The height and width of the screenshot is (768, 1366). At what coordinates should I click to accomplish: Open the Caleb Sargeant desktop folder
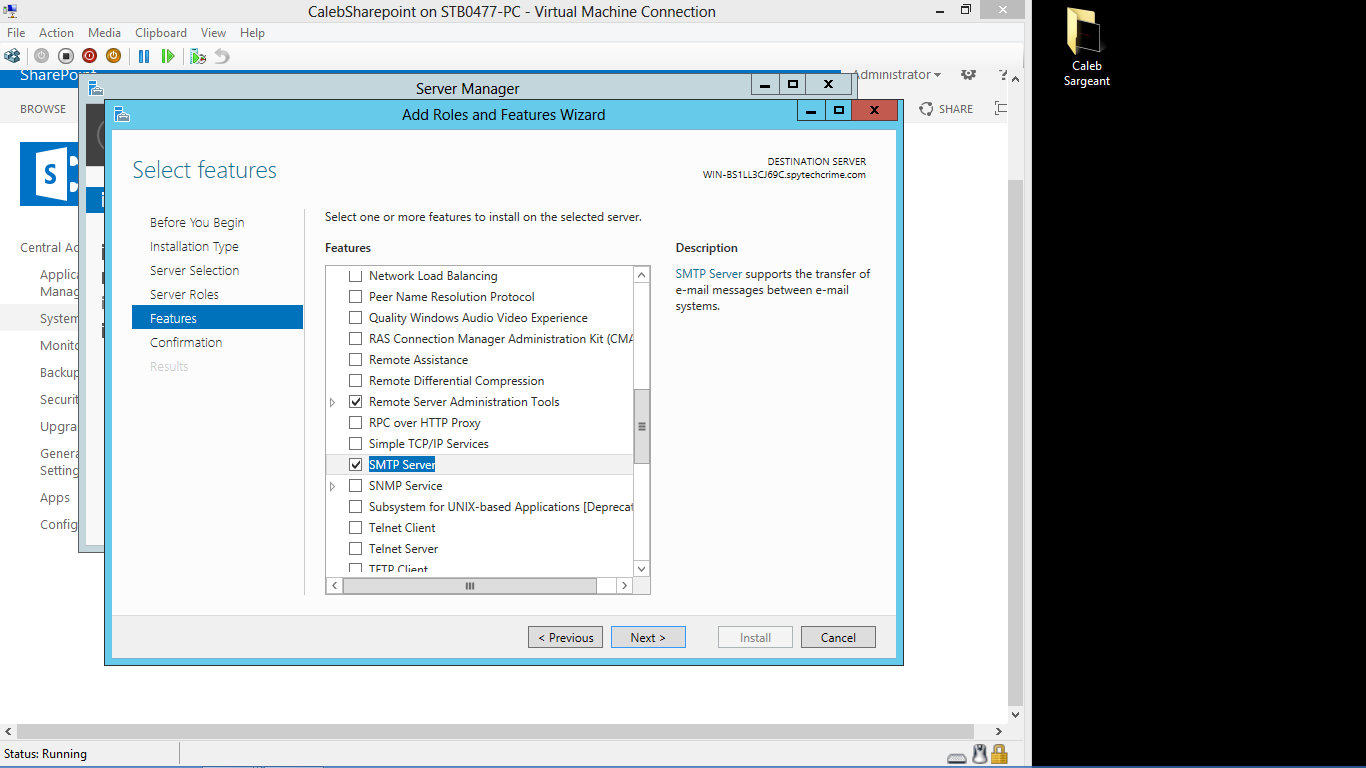coord(1086,47)
